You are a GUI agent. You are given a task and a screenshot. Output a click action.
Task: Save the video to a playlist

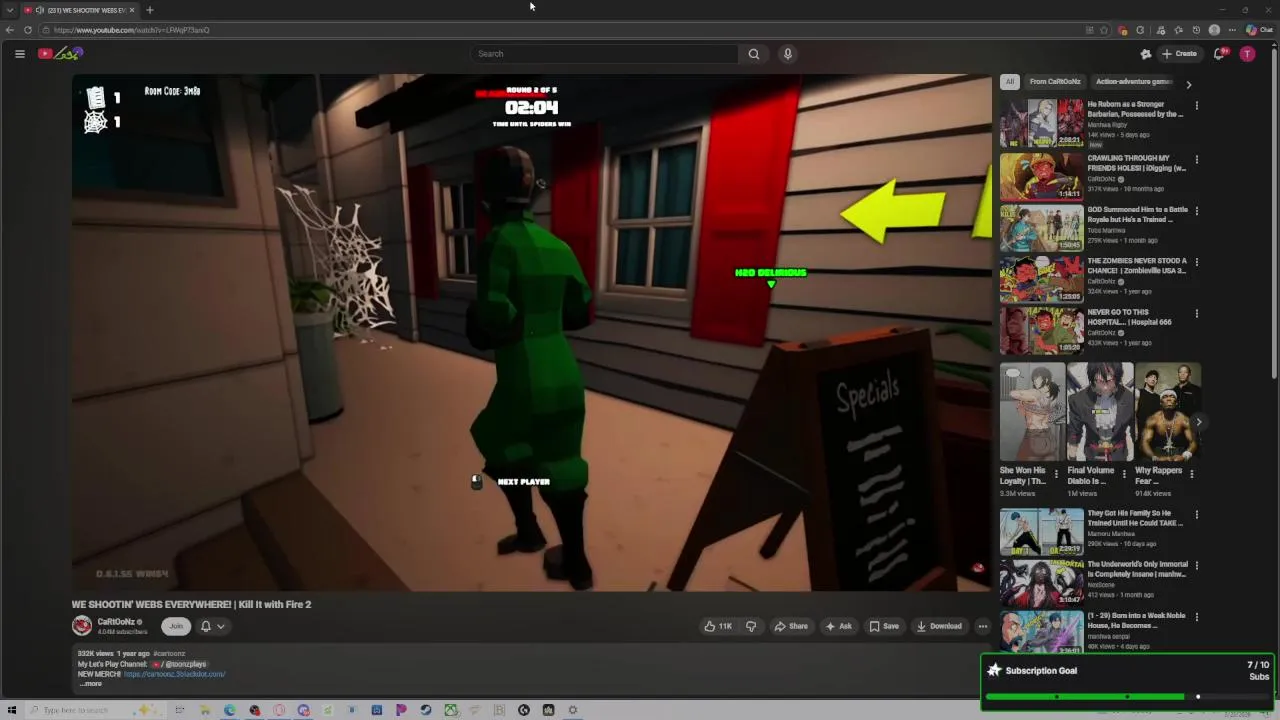click(x=884, y=626)
